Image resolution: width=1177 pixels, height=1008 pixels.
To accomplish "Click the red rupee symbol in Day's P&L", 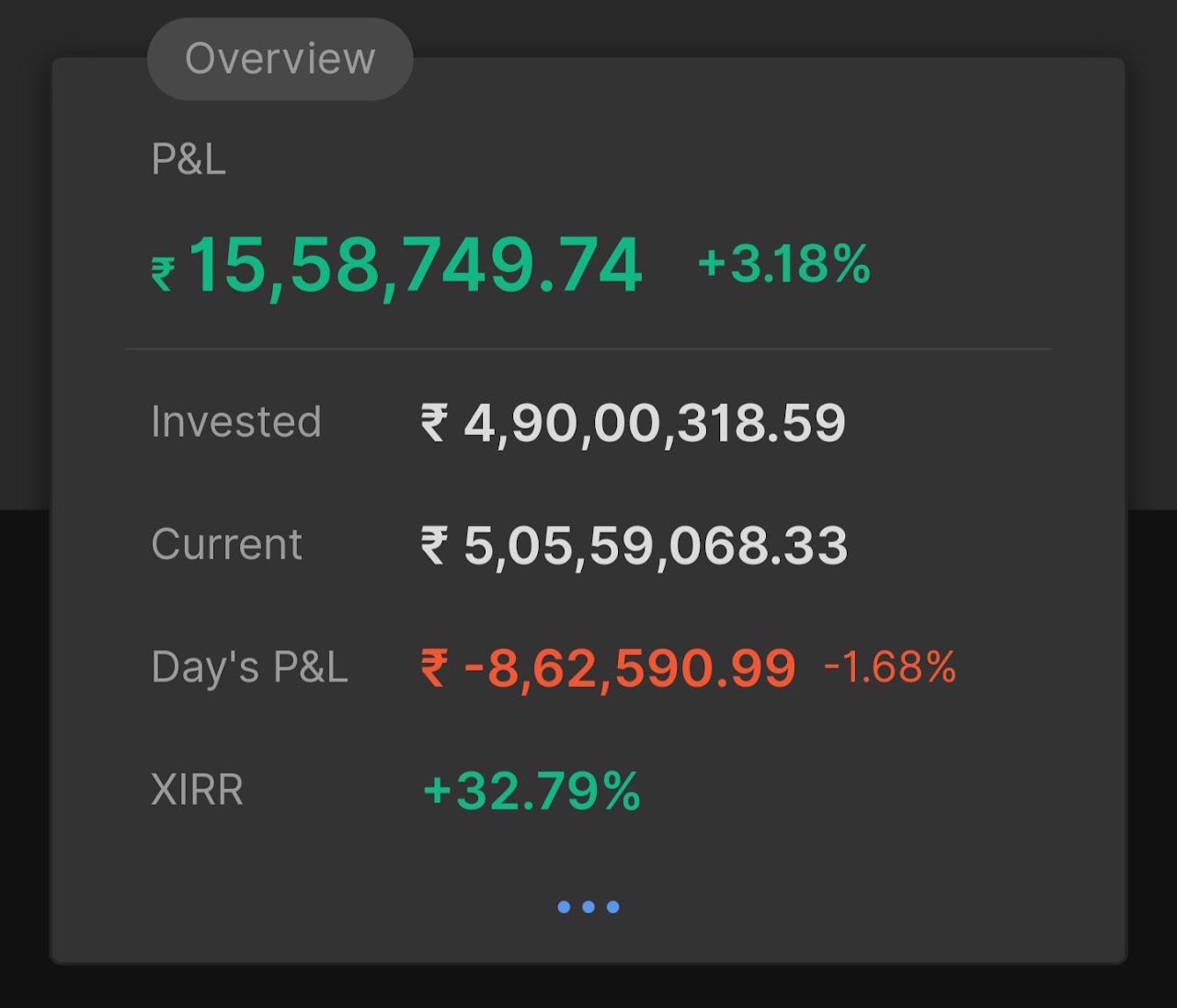I will [x=434, y=668].
